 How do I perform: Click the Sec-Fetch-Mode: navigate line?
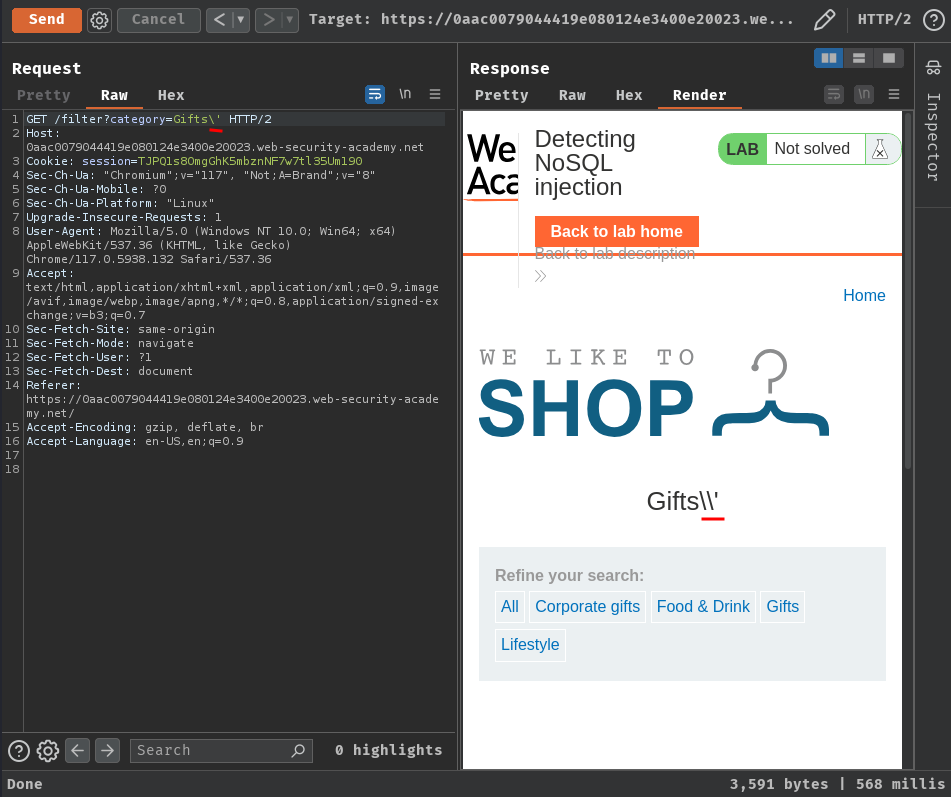coord(110,343)
